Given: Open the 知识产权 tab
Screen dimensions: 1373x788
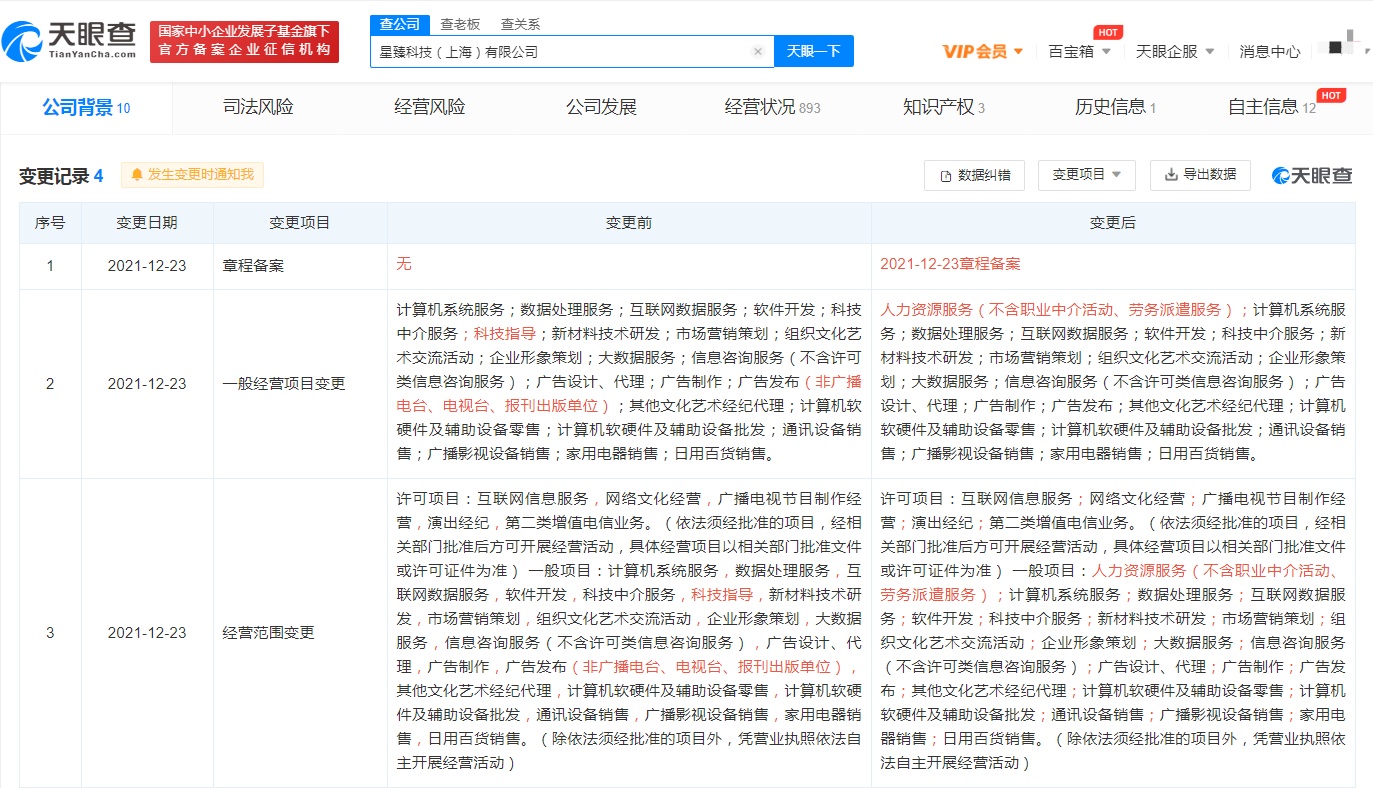Looking at the screenshot, I should click(x=944, y=107).
